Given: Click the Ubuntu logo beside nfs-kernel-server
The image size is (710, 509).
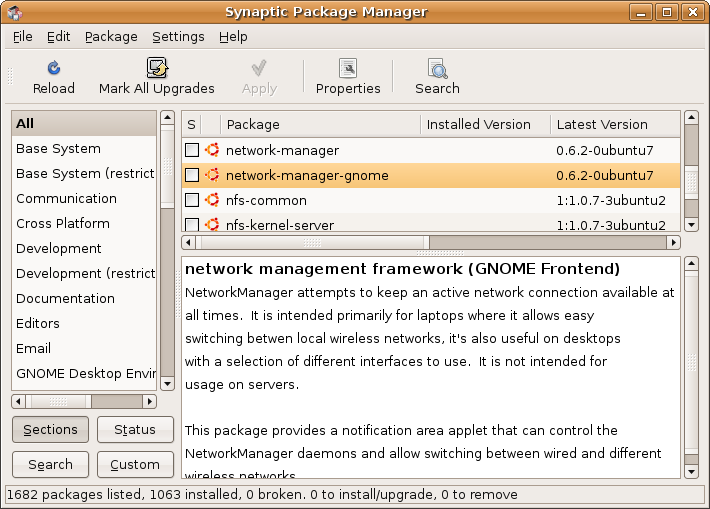Looking at the screenshot, I should (x=212, y=224).
